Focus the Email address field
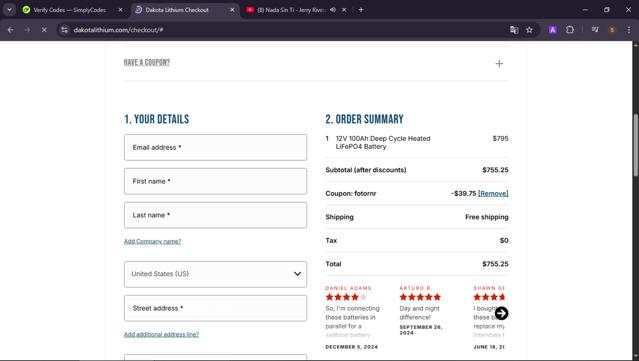Image resolution: width=639 pixels, height=361 pixels. tap(215, 147)
